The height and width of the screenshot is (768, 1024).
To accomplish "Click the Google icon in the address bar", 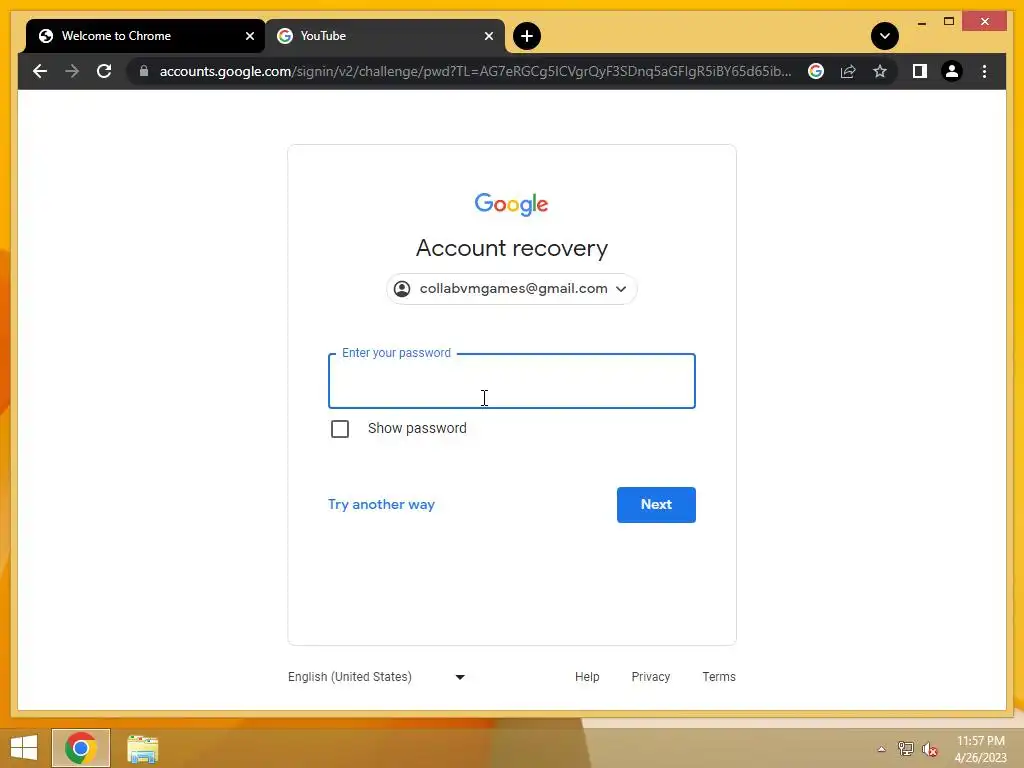I will tap(816, 71).
